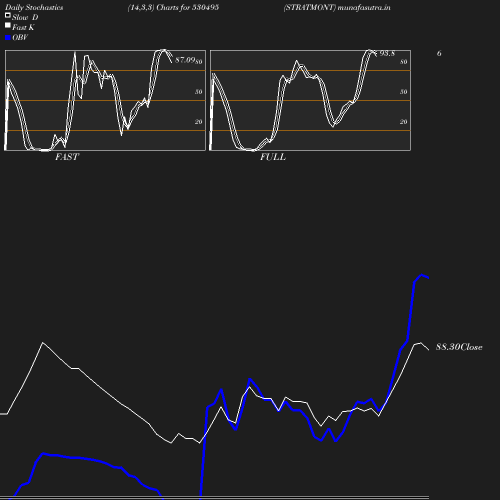Click the 'Fast K' legend label
The width and height of the screenshot is (500, 500).
(x=23, y=27)
